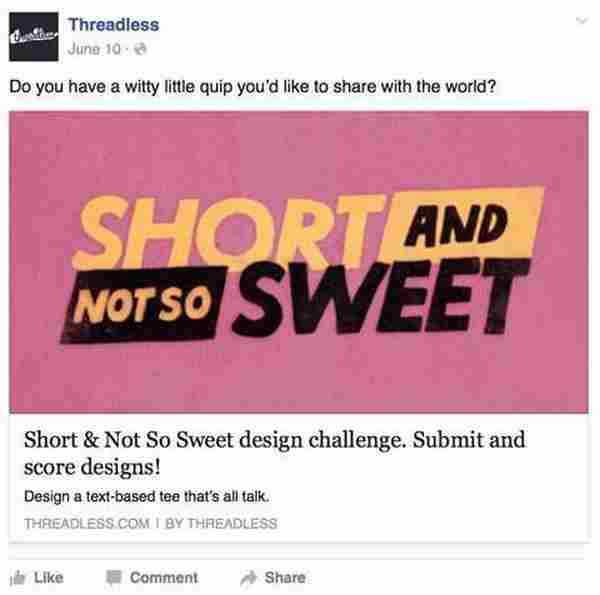Viewport: 600px width, 595px height.
Task: Click the Share arrow icon
Action: coord(247,578)
